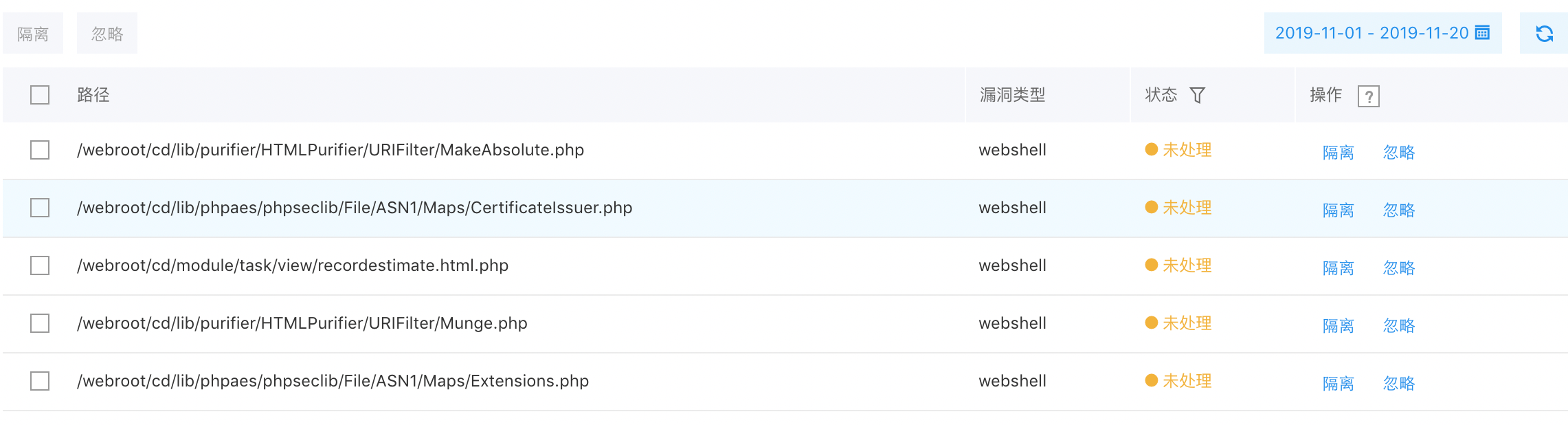
Task: Click 隔离 link for MakeAbsolute.php
Action: pyautogui.click(x=1339, y=152)
